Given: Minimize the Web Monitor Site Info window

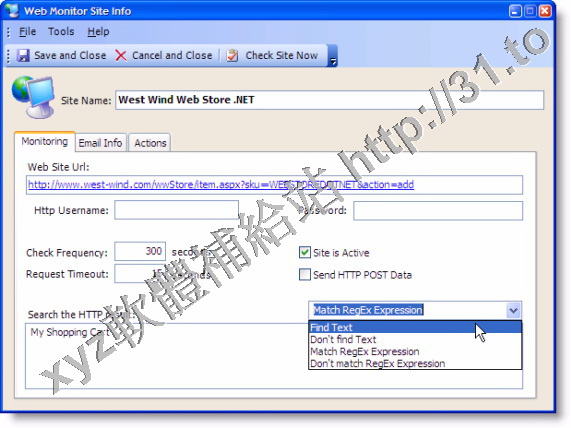Looking at the screenshot, I should point(515,11).
